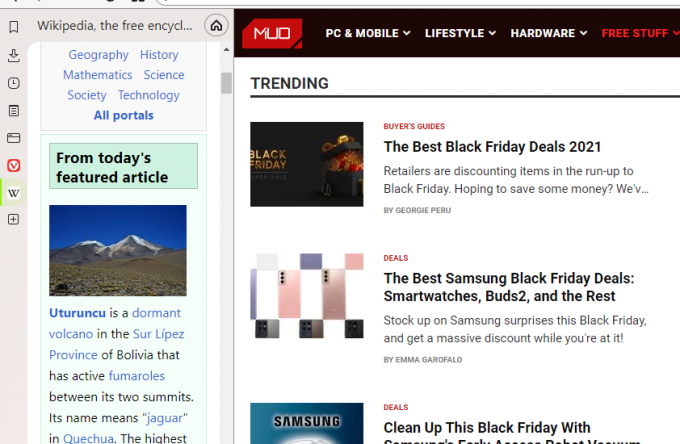Open the History panel clock icon

13,83
